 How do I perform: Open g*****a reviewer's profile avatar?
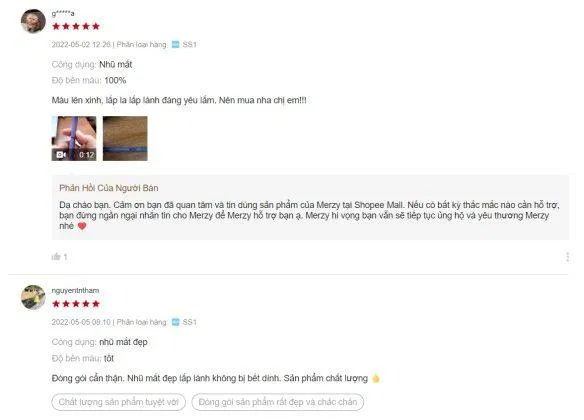coord(33,21)
